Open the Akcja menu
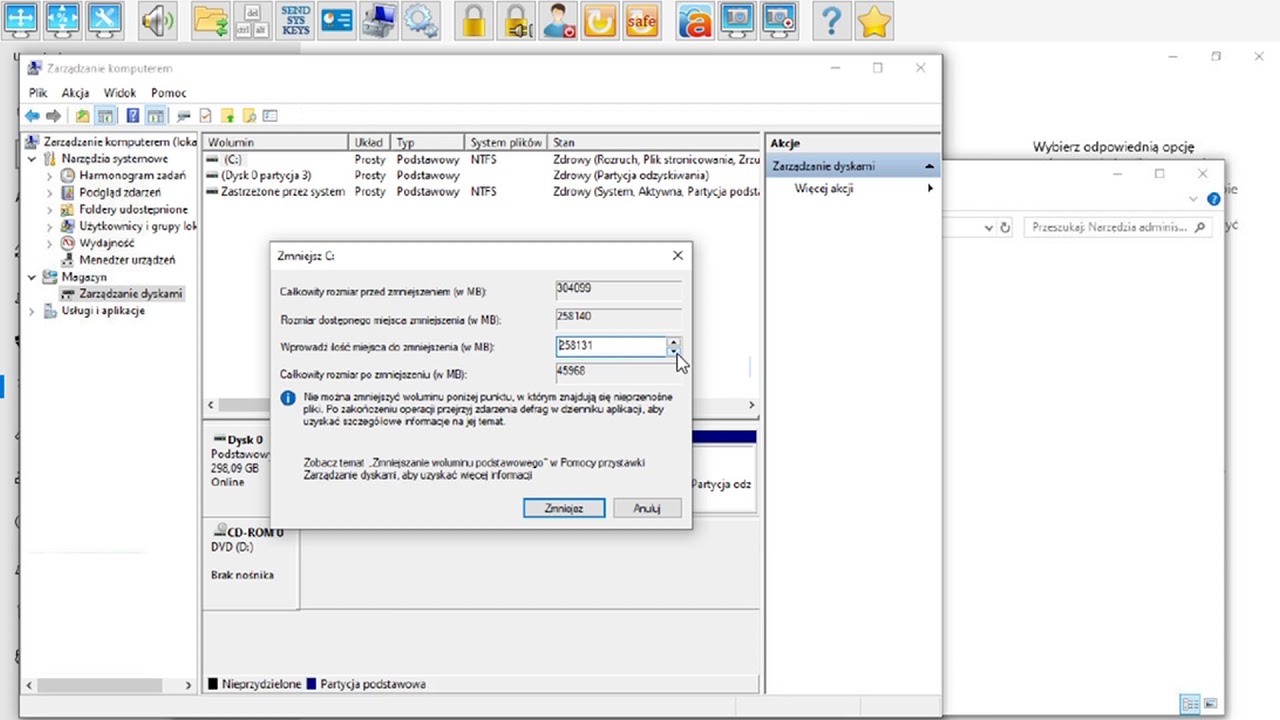The height and width of the screenshot is (720, 1280). click(x=75, y=93)
